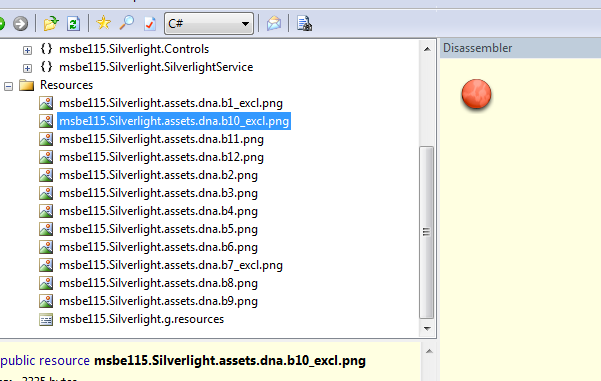The width and height of the screenshot is (601, 381).
Task: Open an assembly with folder icon
Action: (51, 24)
